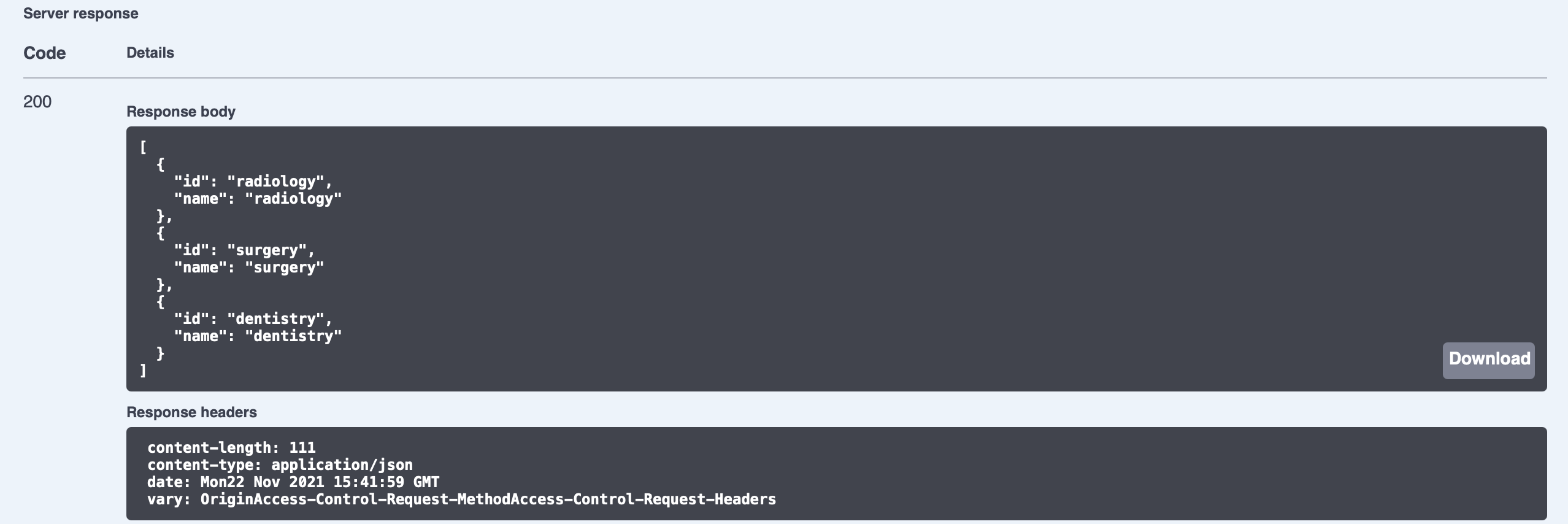The width and height of the screenshot is (1568, 524).
Task: Click the "name": "dentistry" line
Action: pos(258,336)
